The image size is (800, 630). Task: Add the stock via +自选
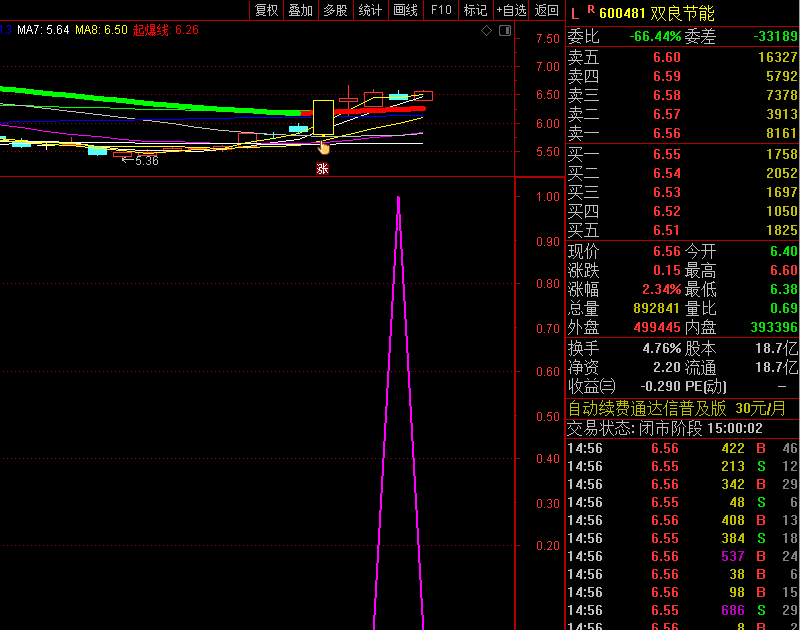click(x=510, y=10)
